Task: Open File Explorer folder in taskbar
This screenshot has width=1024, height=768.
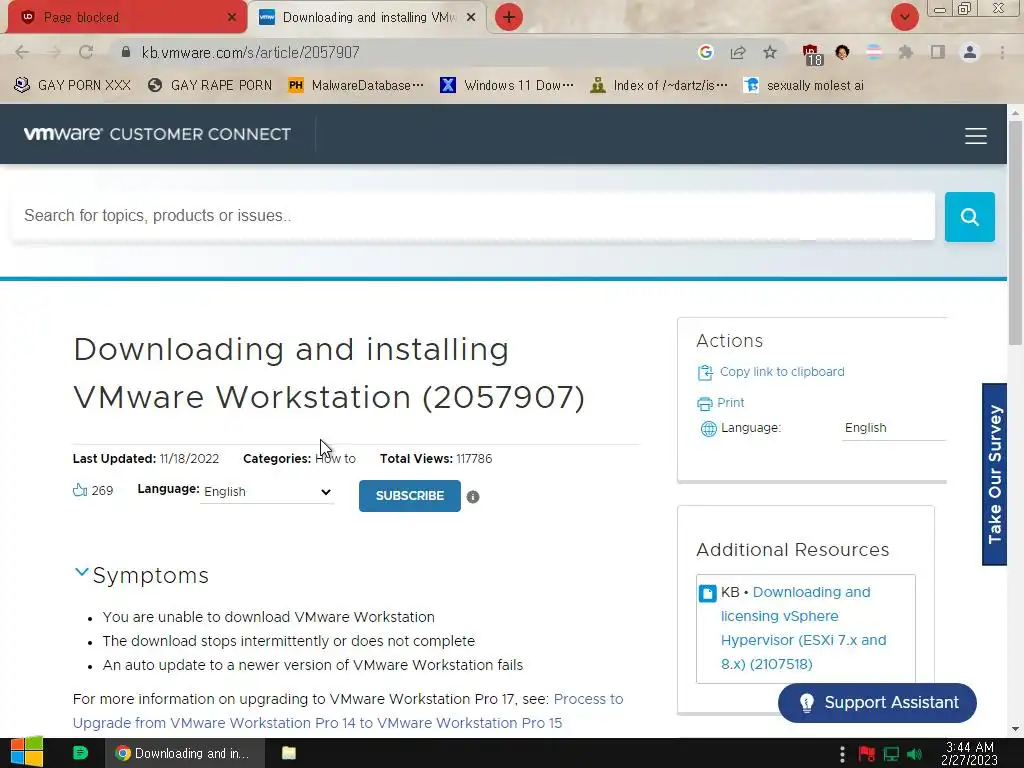Action: tap(289, 753)
